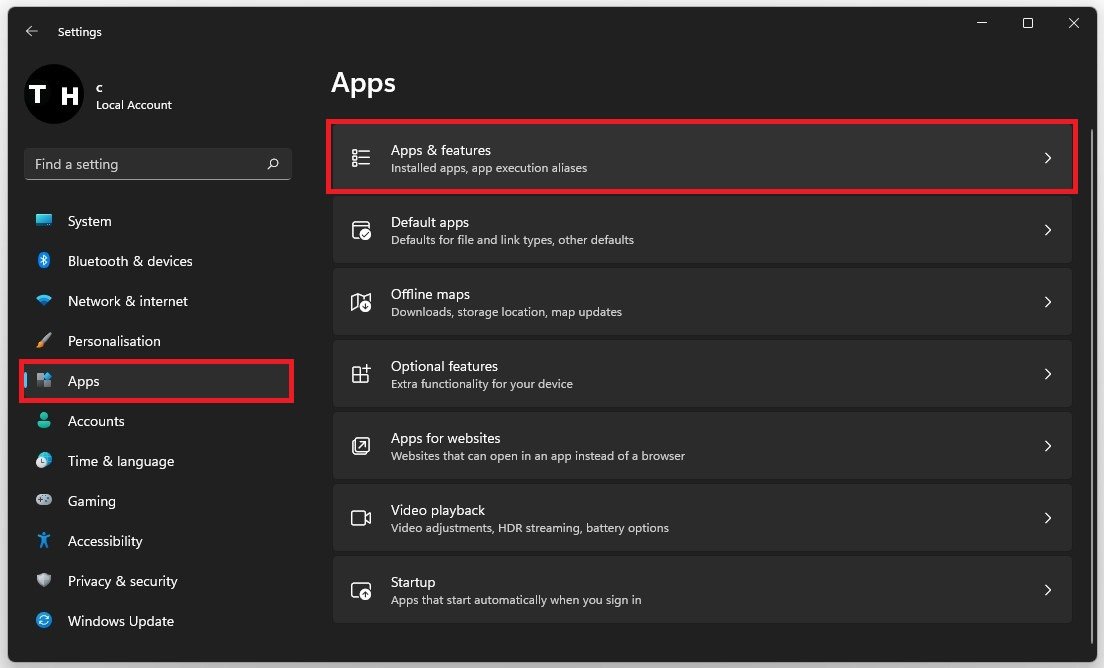The image size is (1104, 668).
Task: Open Time & language settings
Action: (120, 461)
